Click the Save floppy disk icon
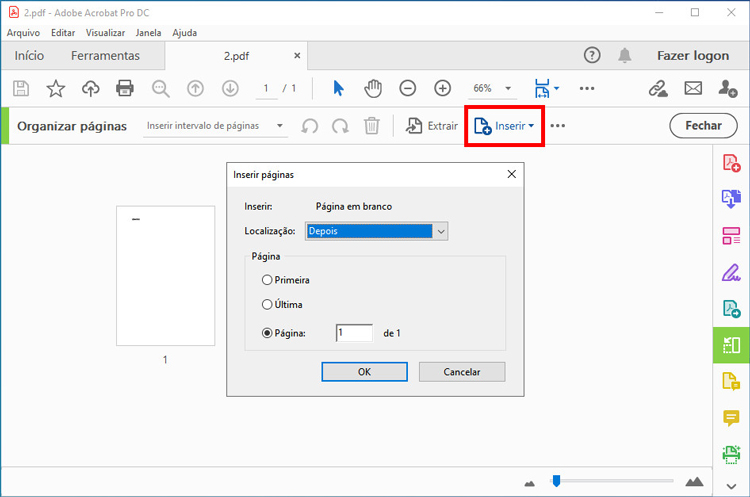The image size is (750, 497). point(21,88)
